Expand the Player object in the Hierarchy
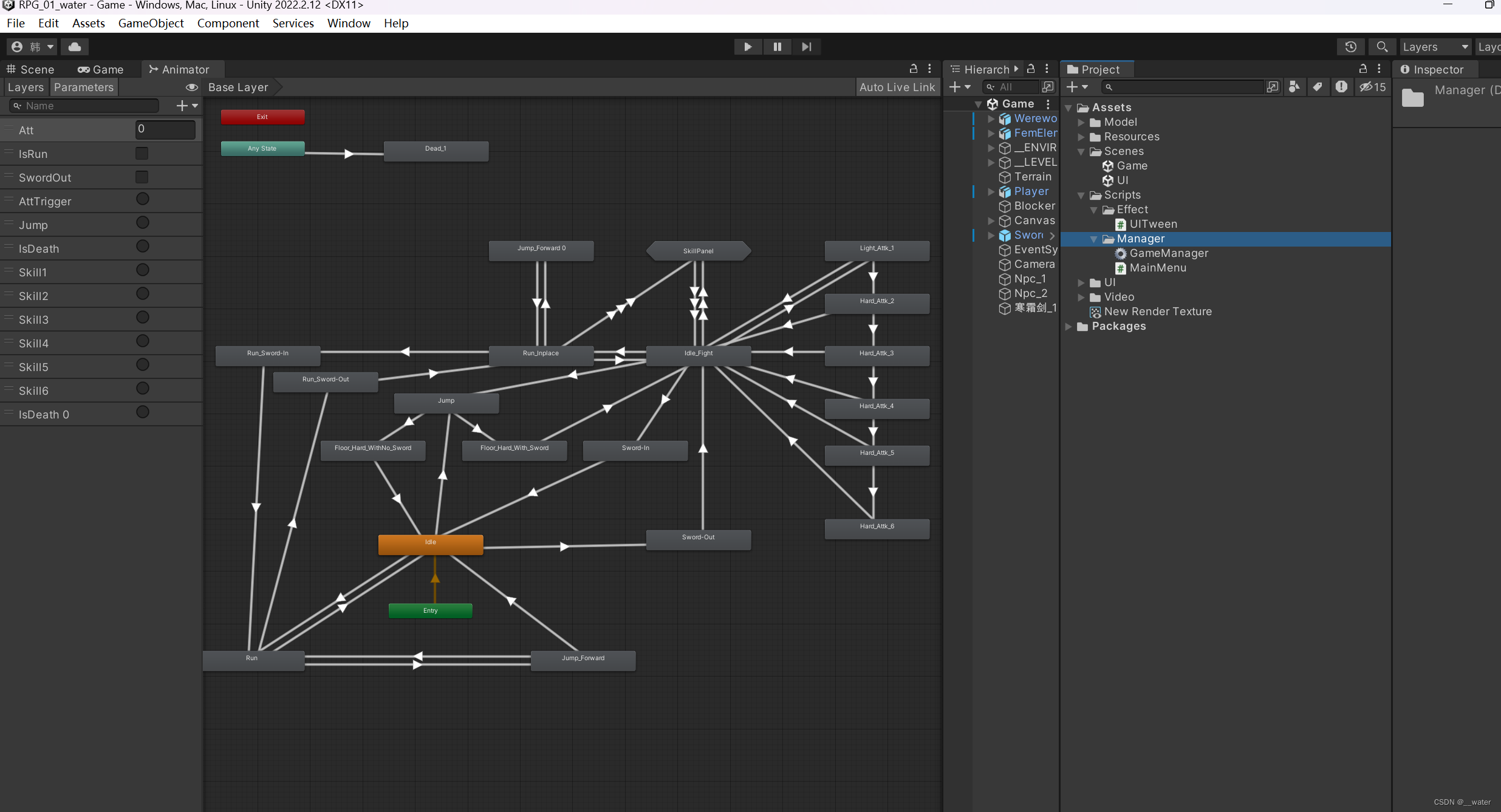The height and width of the screenshot is (812, 1501). [x=991, y=191]
